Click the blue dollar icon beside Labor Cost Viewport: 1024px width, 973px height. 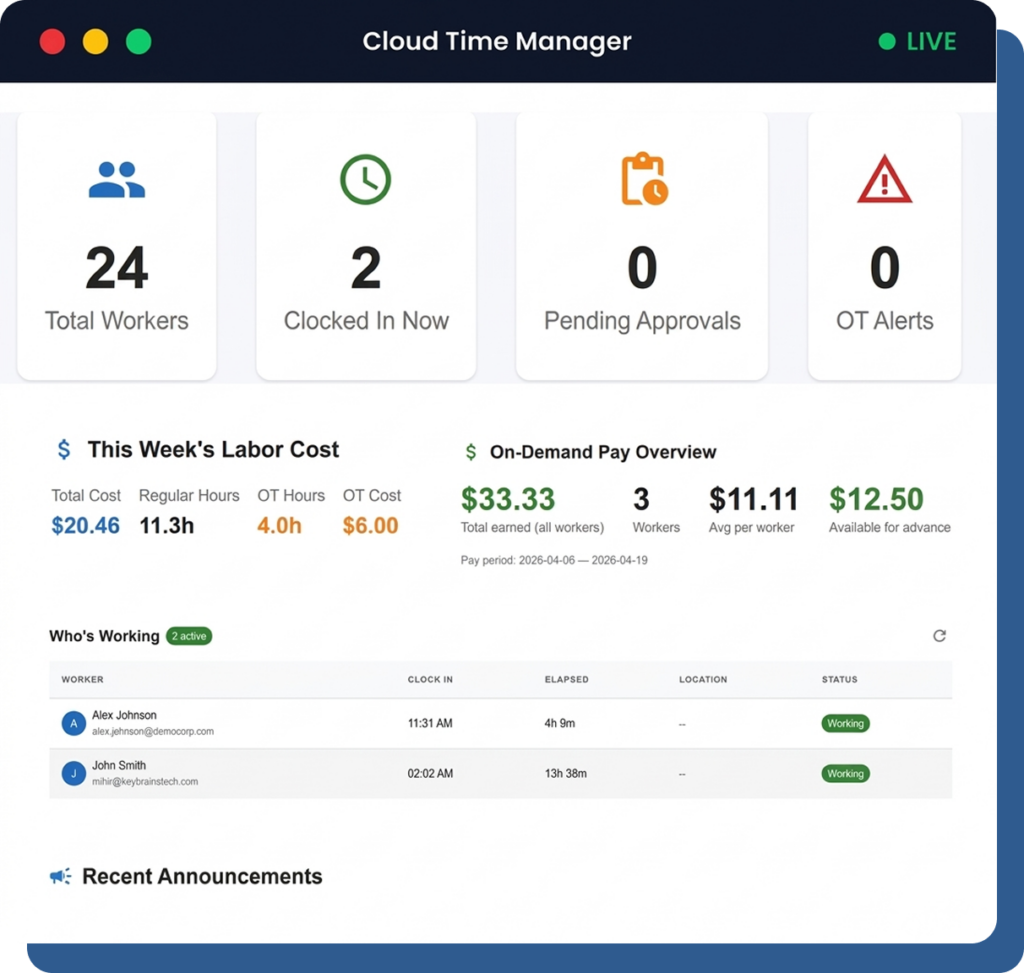[x=64, y=450]
